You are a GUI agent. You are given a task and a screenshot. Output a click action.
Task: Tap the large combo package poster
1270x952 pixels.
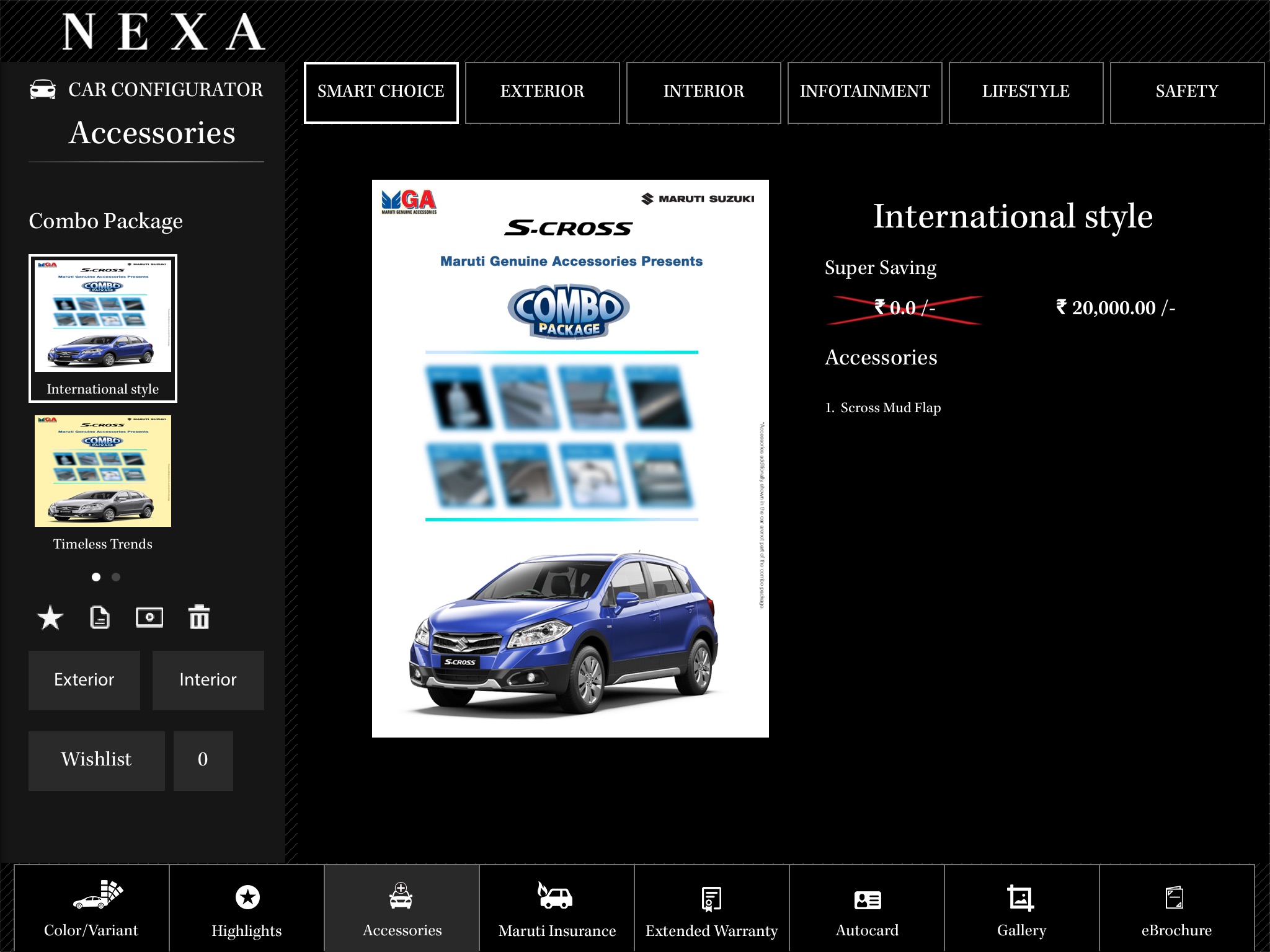571,459
